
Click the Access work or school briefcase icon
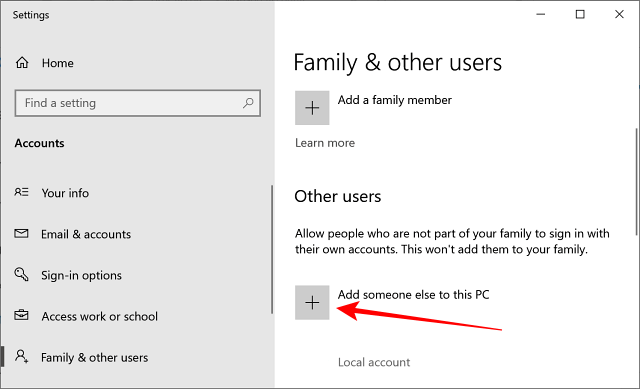click(x=21, y=316)
